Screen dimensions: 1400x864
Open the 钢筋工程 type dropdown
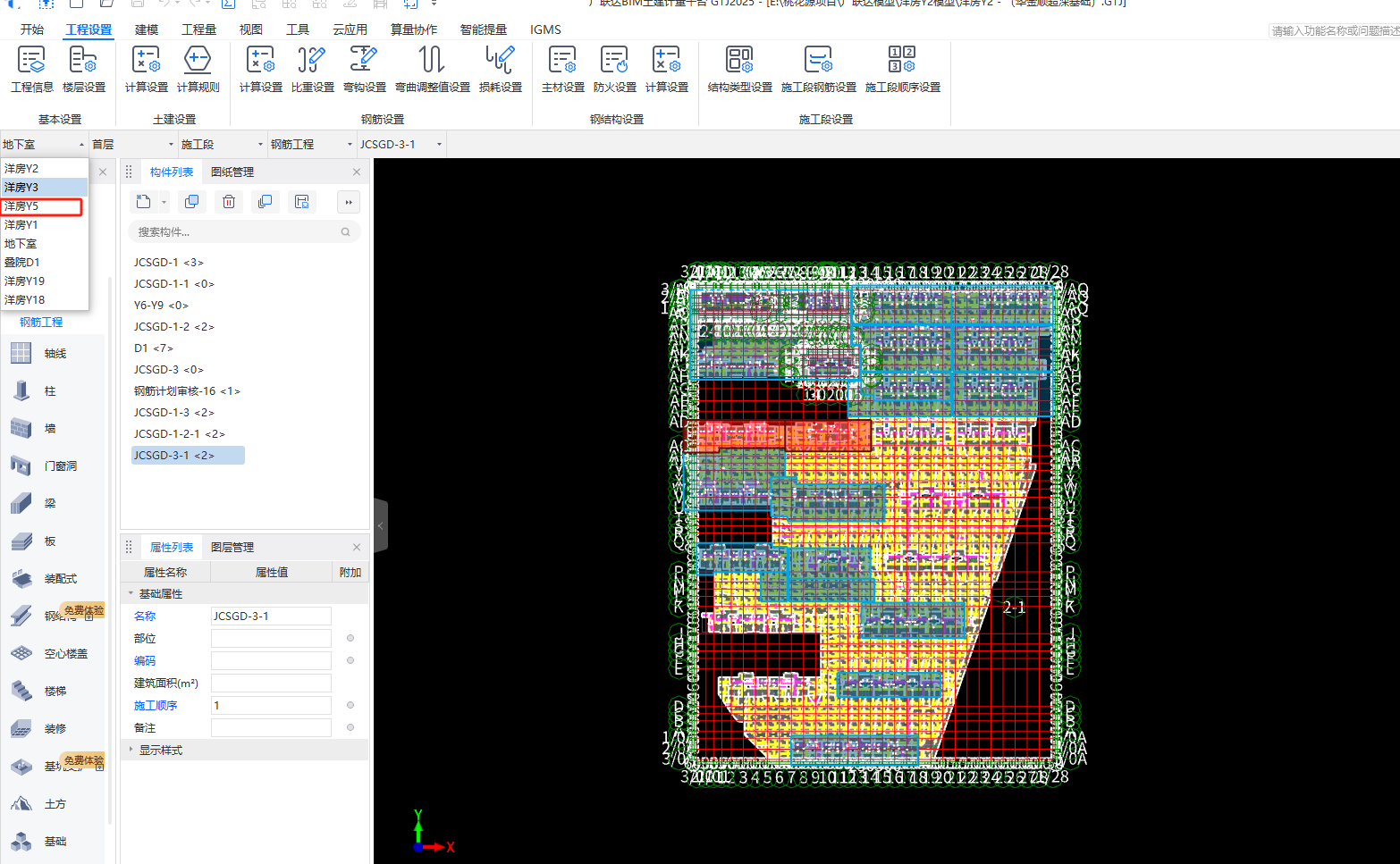[312, 144]
